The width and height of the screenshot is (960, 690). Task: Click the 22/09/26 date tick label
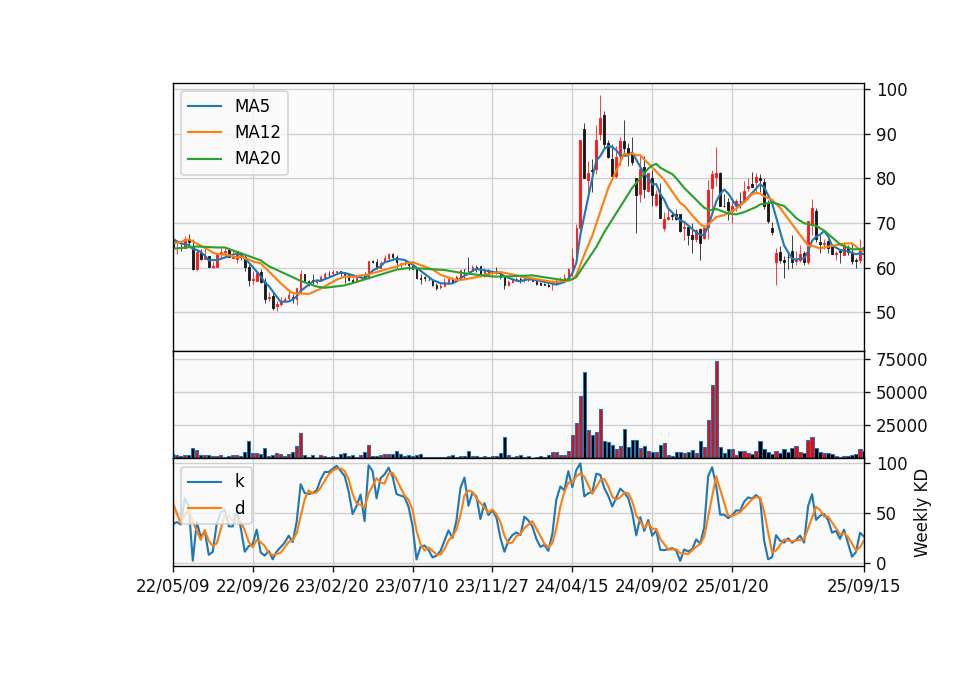pyautogui.click(x=253, y=586)
